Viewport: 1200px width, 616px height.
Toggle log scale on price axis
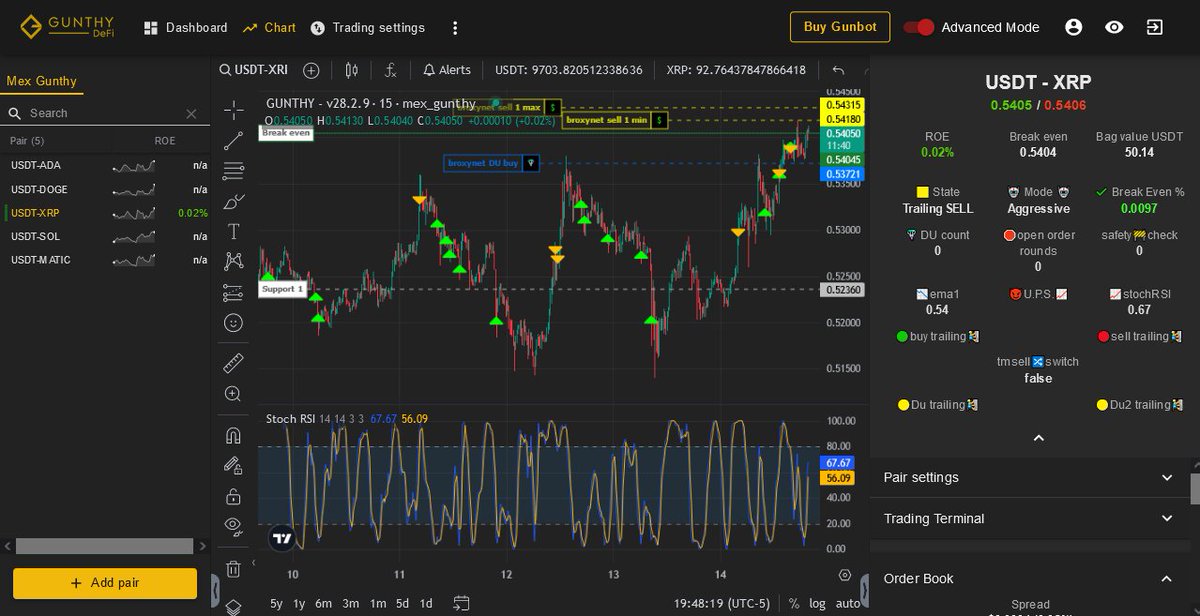[x=818, y=603]
